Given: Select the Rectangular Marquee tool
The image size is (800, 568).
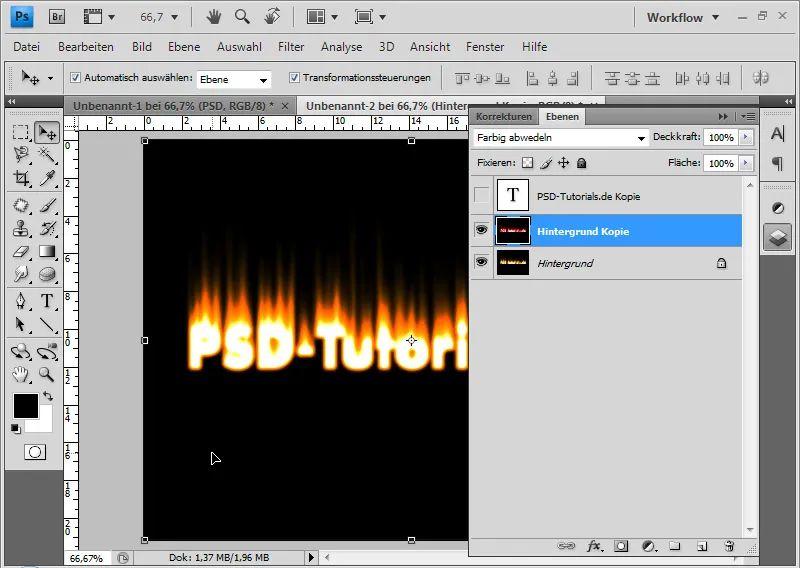Looking at the screenshot, I should 20,133.
